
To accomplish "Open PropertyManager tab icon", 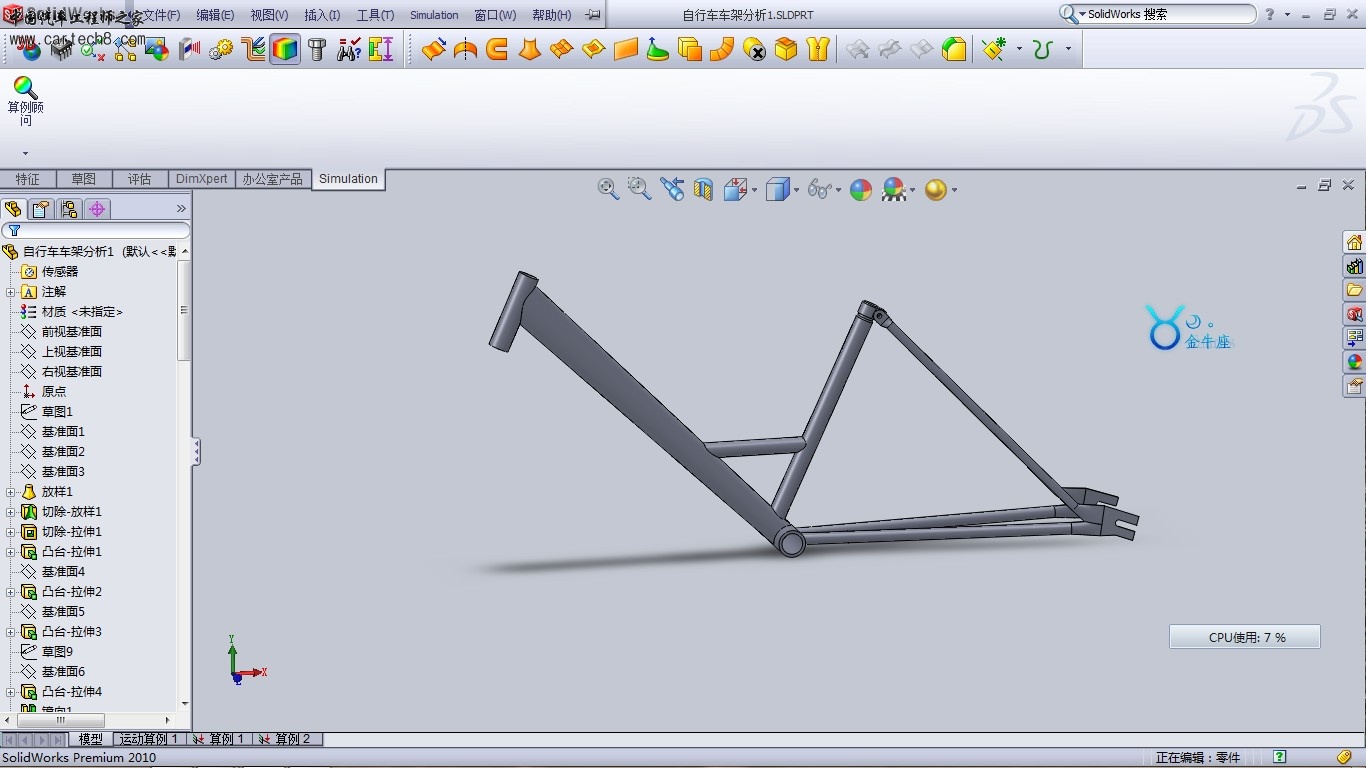I will (x=41, y=209).
